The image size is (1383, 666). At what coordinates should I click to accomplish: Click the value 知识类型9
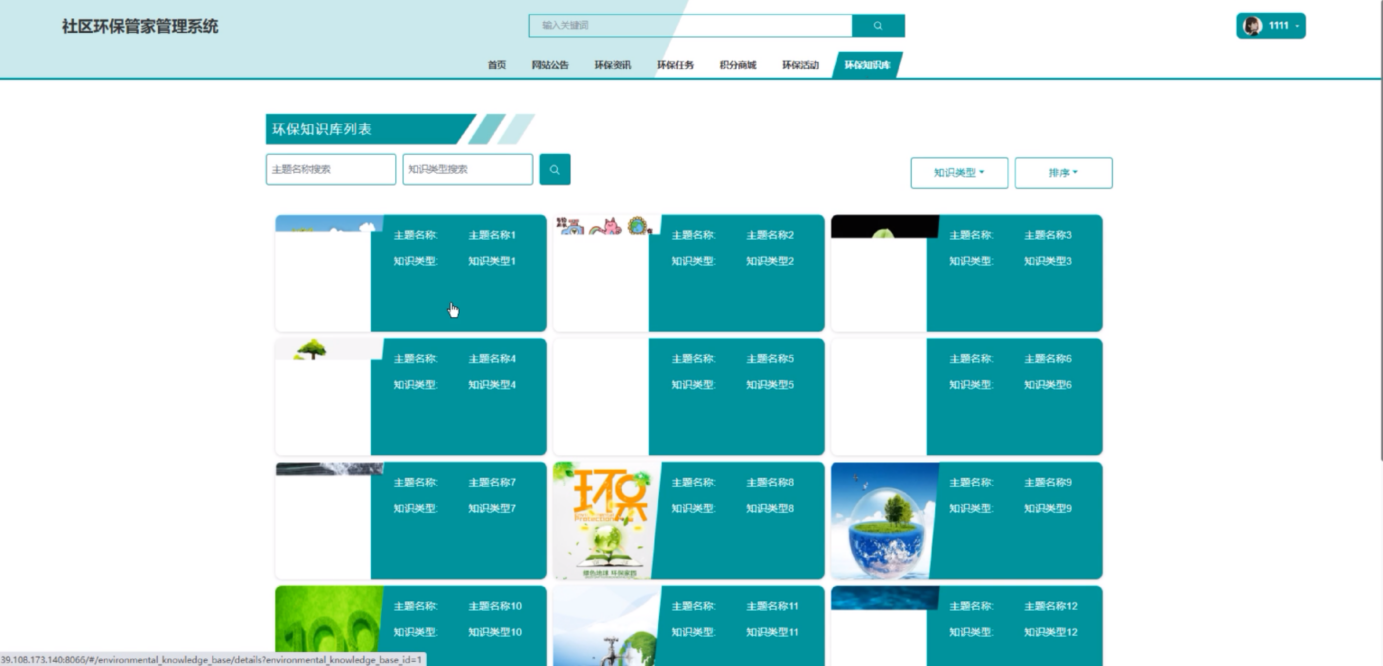[x=1048, y=509]
